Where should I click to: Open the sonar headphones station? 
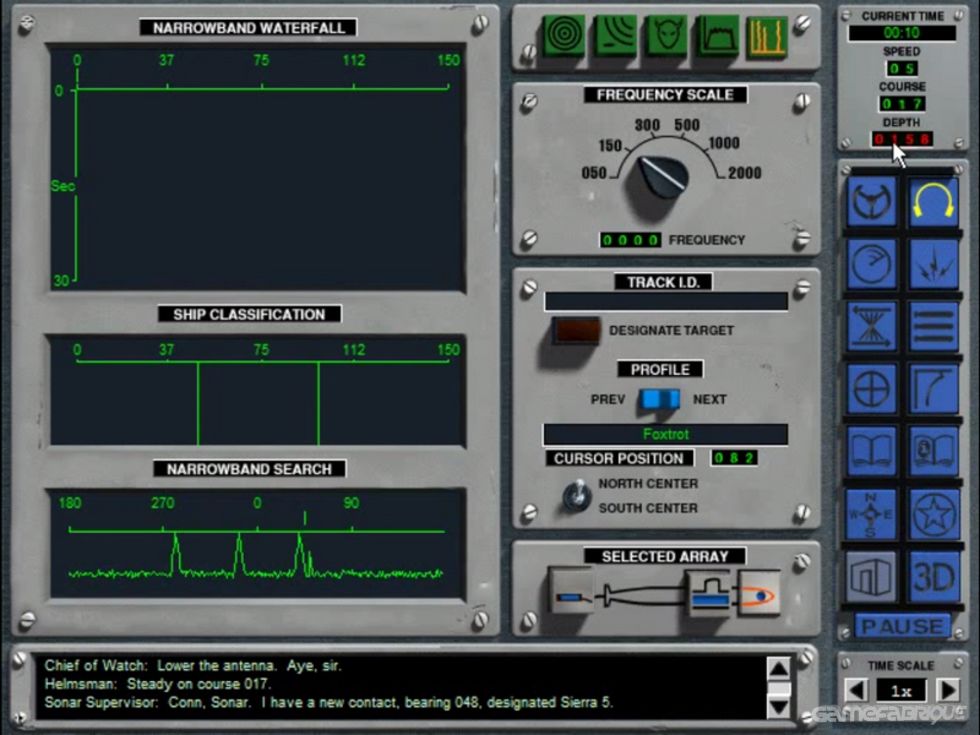click(933, 201)
